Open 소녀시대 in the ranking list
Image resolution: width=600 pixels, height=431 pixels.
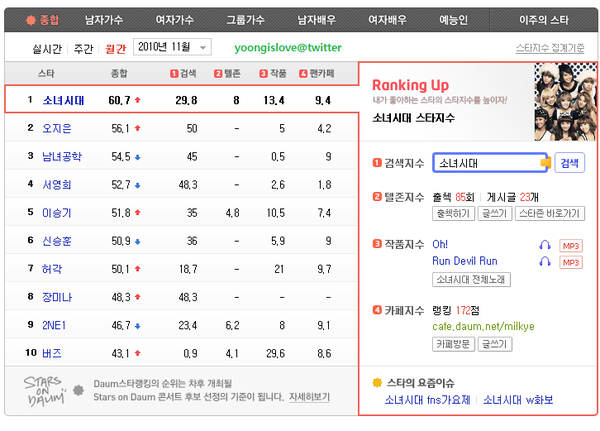point(63,100)
